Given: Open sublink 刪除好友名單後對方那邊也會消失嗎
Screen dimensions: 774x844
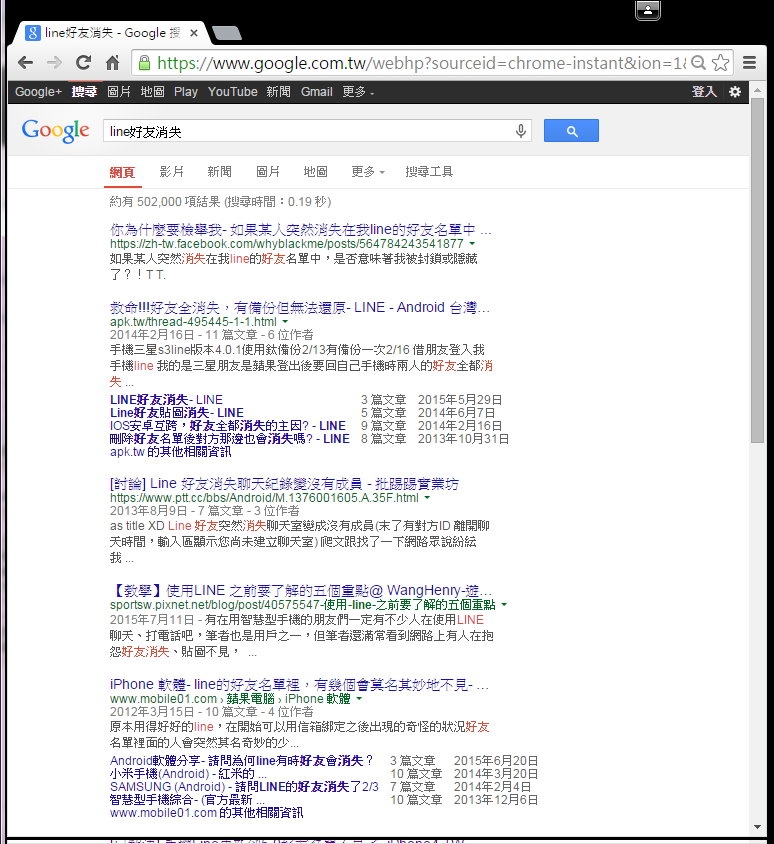Looking at the screenshot, I should [230, 439].
